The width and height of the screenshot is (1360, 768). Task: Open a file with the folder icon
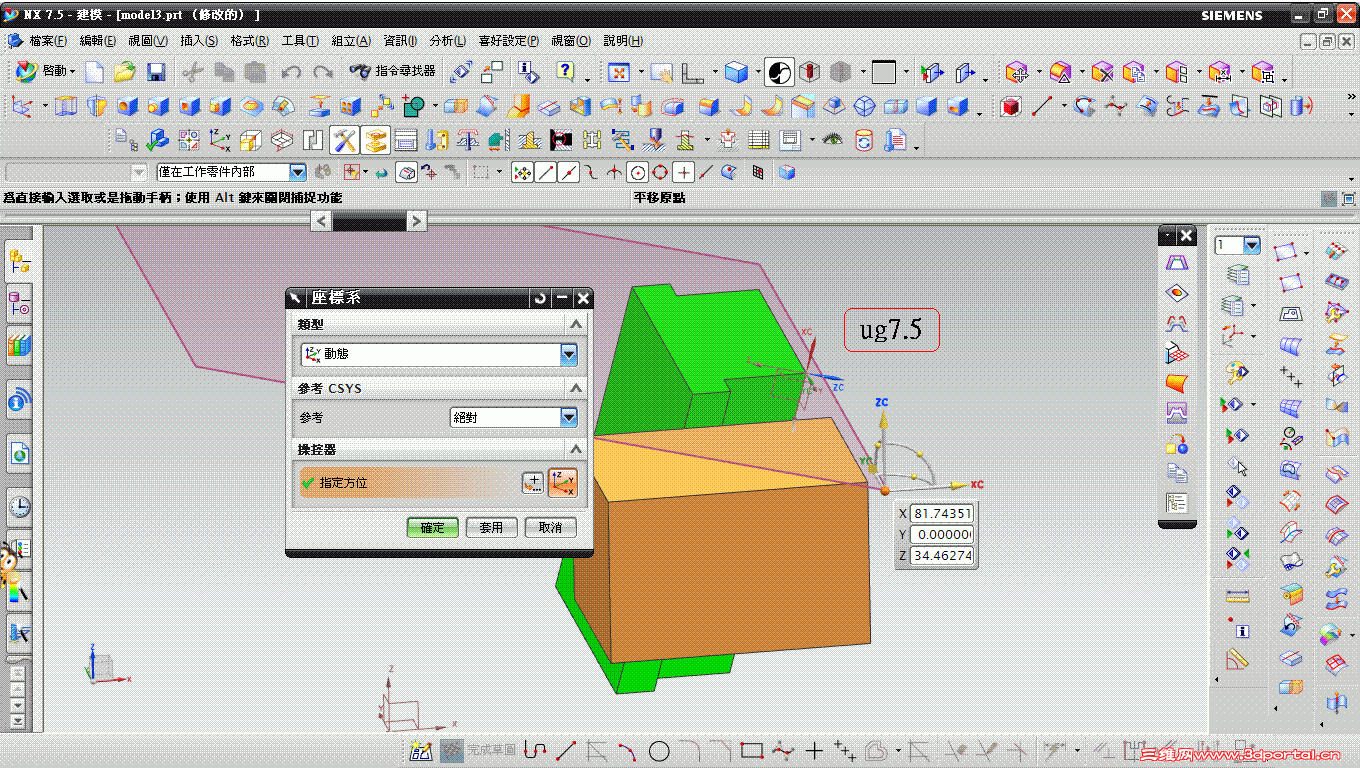click(x=125, y=72)
